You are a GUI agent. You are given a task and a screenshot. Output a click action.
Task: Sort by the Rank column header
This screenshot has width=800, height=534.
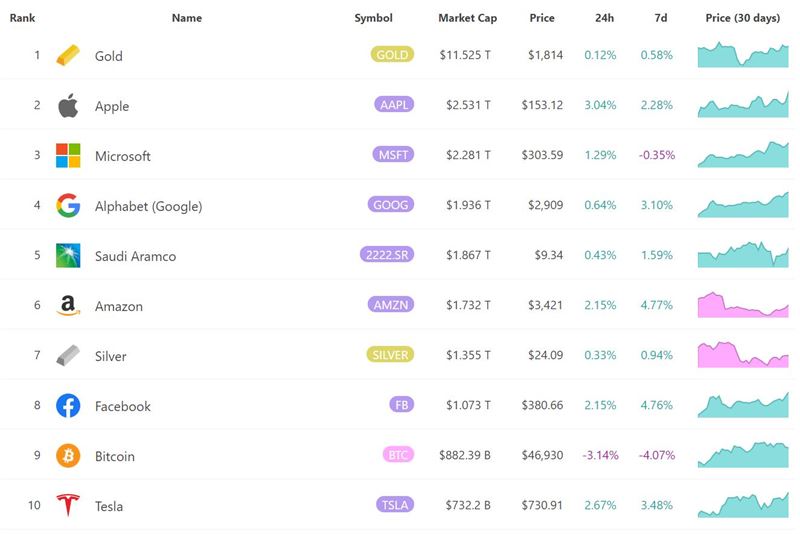pos(22,18)
